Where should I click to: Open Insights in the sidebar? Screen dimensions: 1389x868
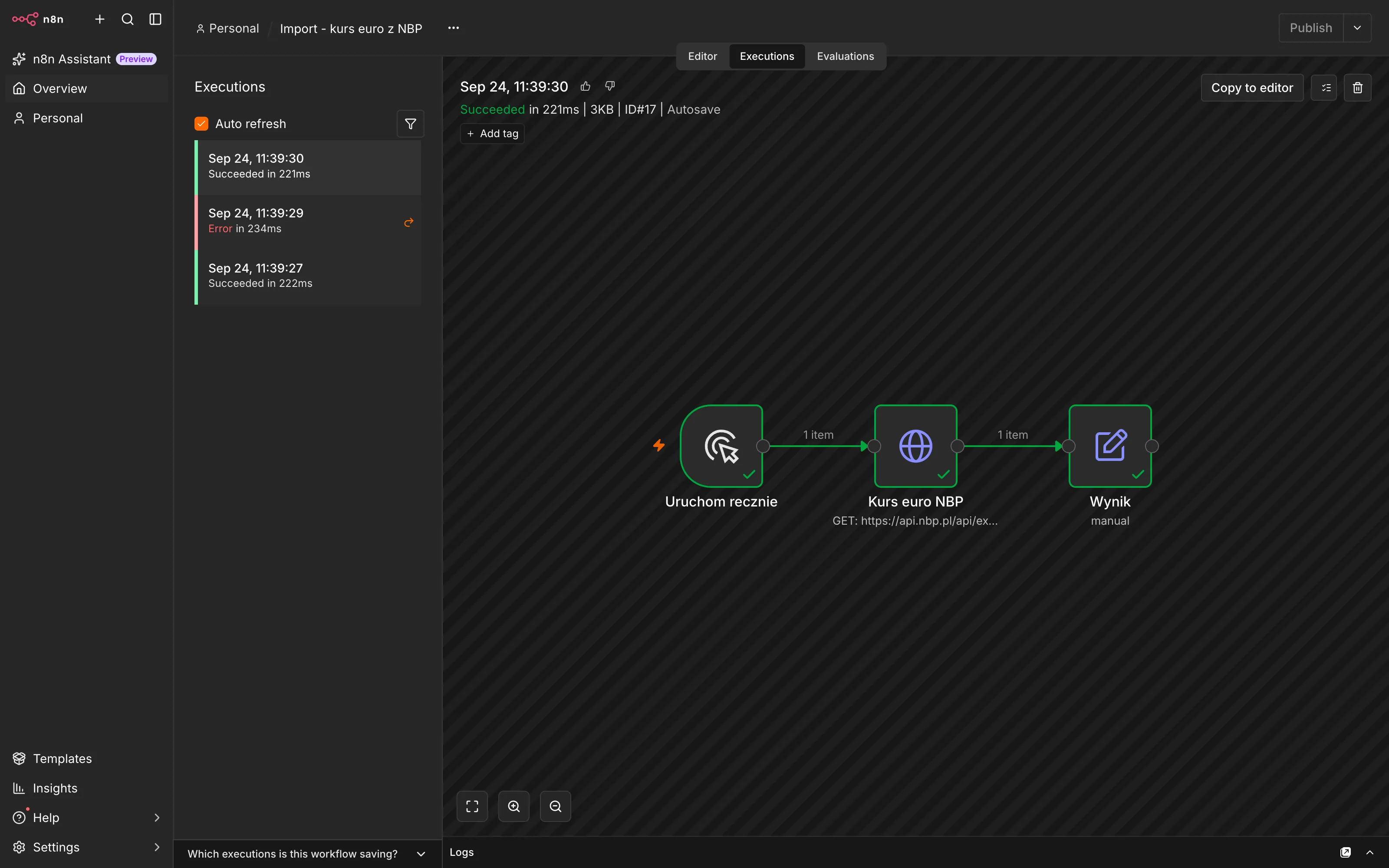pos(86,788)
